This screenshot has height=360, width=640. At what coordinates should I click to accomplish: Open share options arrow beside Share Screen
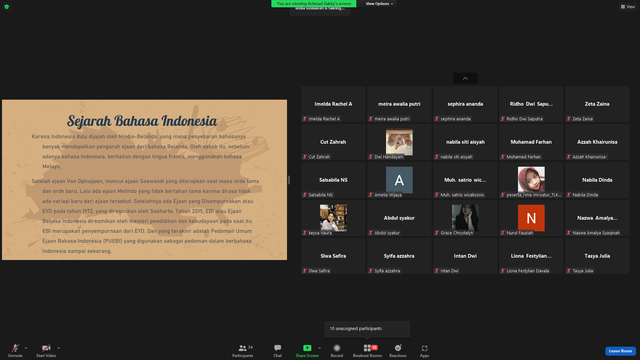pyautogui.click(x=320, y=348)
